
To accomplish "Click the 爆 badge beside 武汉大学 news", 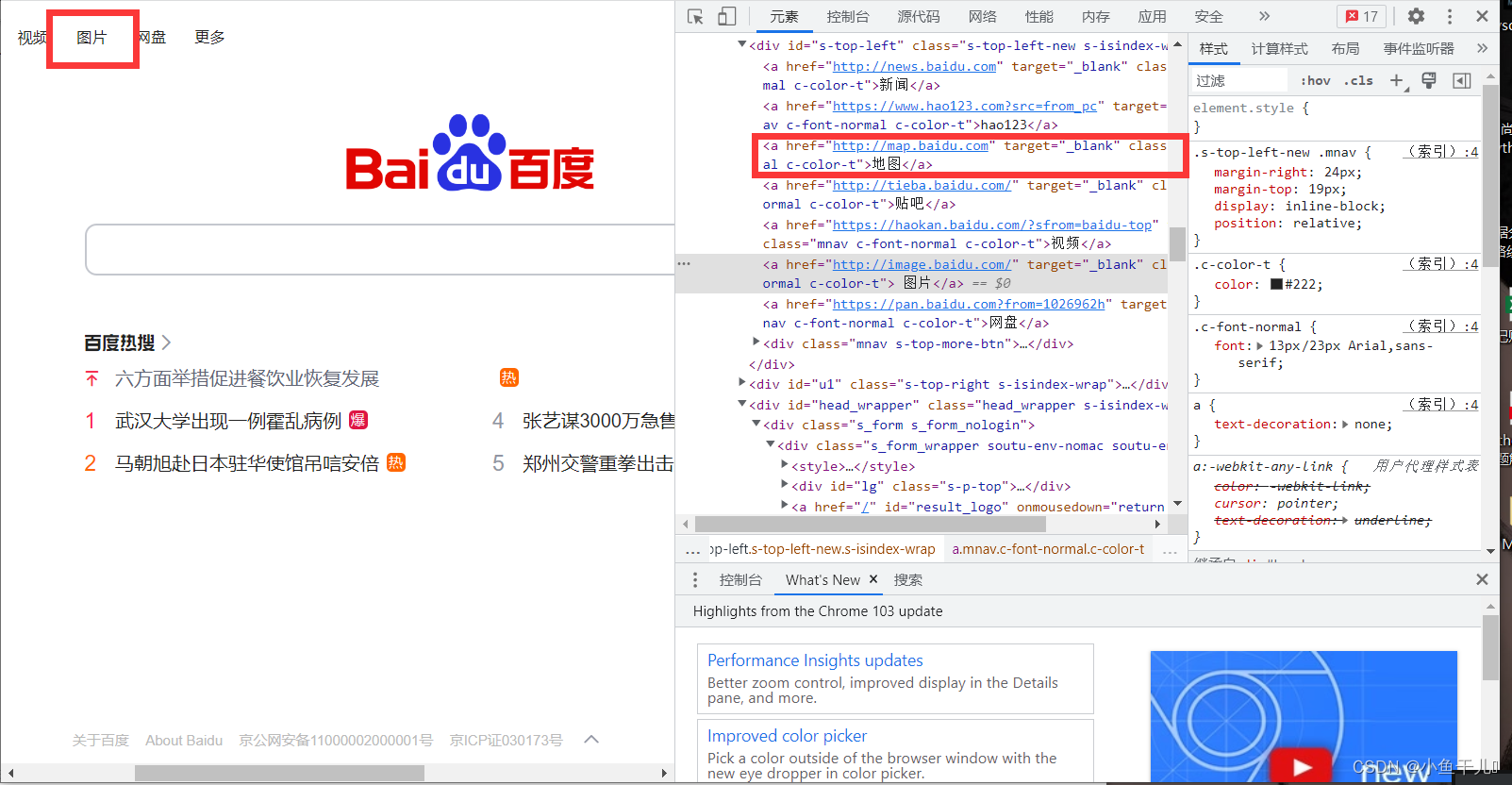I will 358,420.
